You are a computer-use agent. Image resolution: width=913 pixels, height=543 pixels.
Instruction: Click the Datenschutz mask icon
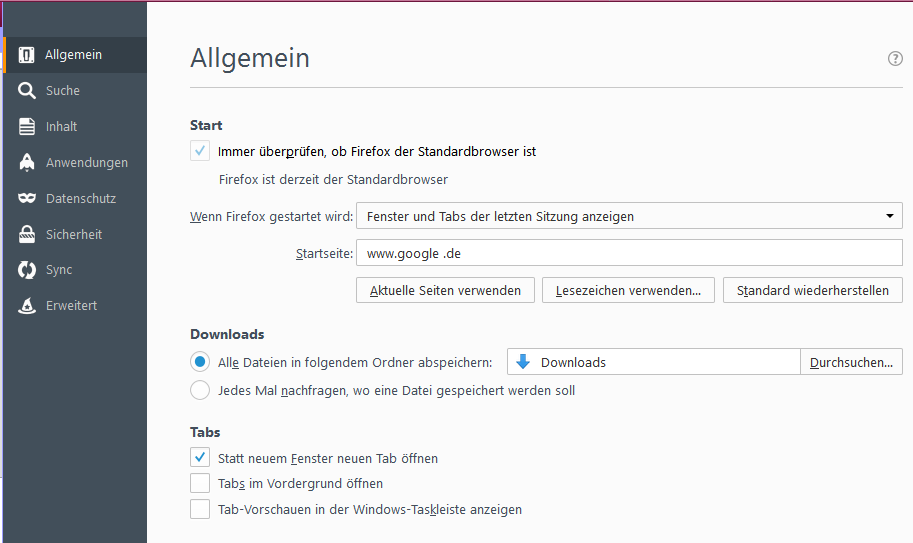point(26,198)
